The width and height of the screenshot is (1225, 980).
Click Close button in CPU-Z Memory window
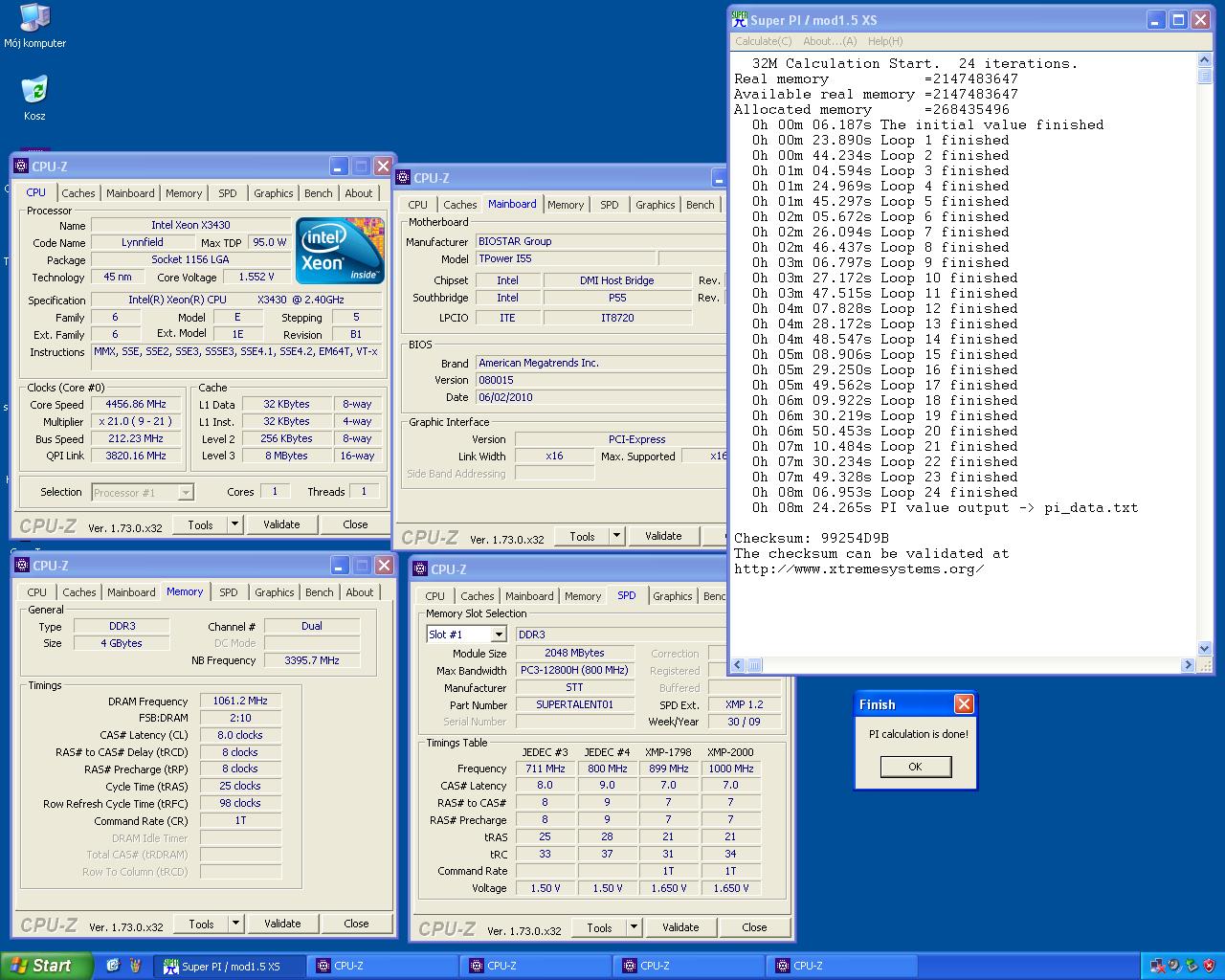point(356,924)
